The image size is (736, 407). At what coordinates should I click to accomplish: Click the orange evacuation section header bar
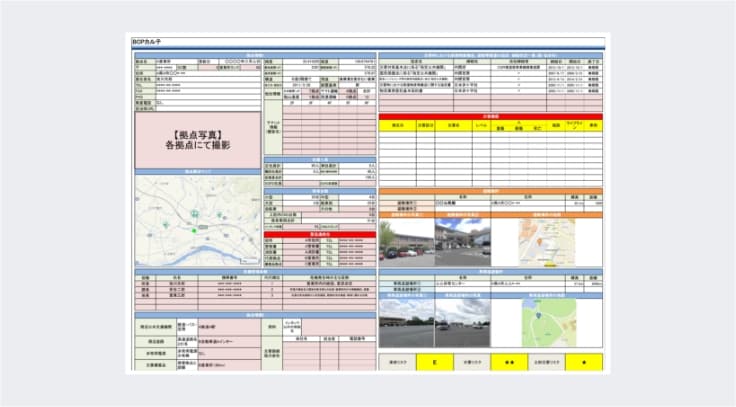pyautogui.click(x=490, y=188)
